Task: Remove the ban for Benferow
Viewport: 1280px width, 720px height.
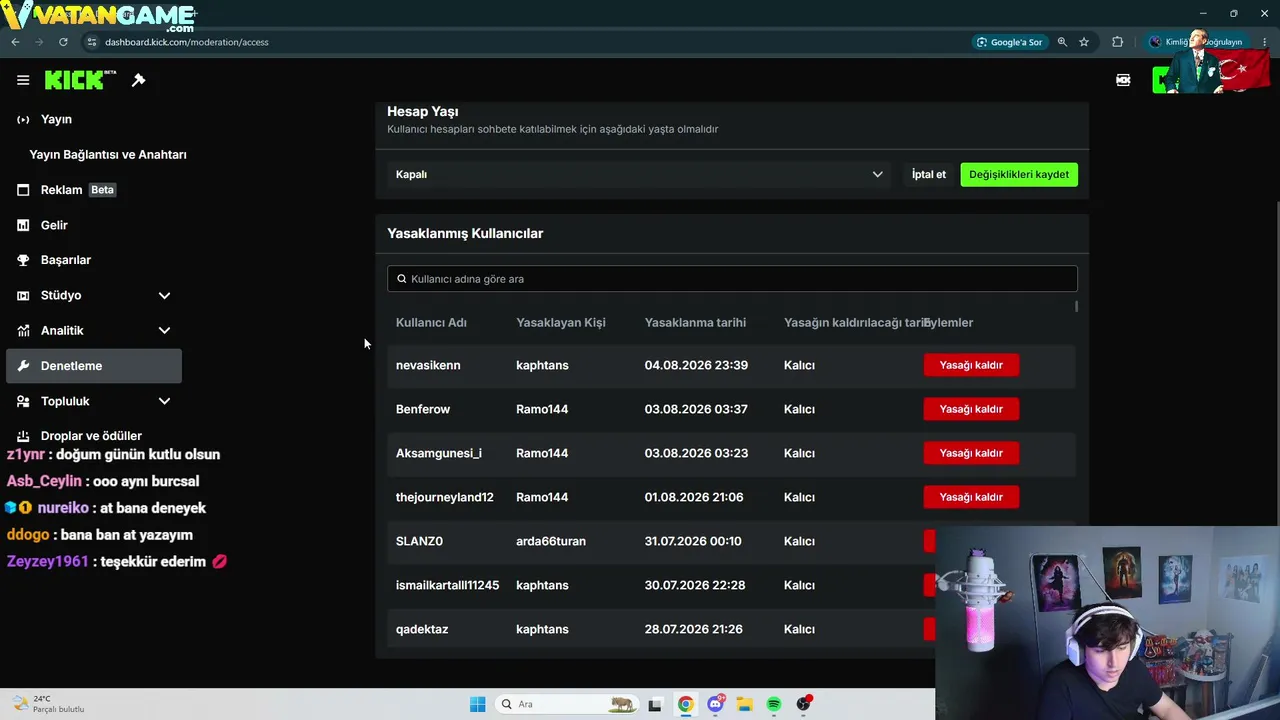Action: [x=971, y=409]
